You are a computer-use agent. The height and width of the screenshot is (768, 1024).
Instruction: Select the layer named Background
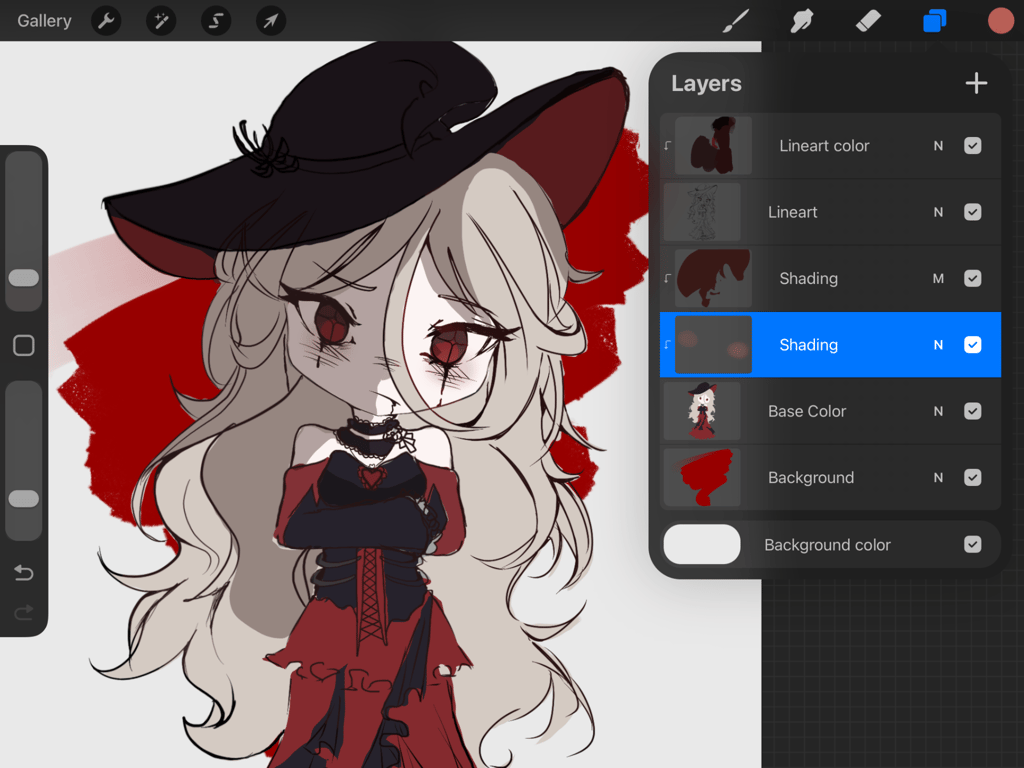point(810,478)
